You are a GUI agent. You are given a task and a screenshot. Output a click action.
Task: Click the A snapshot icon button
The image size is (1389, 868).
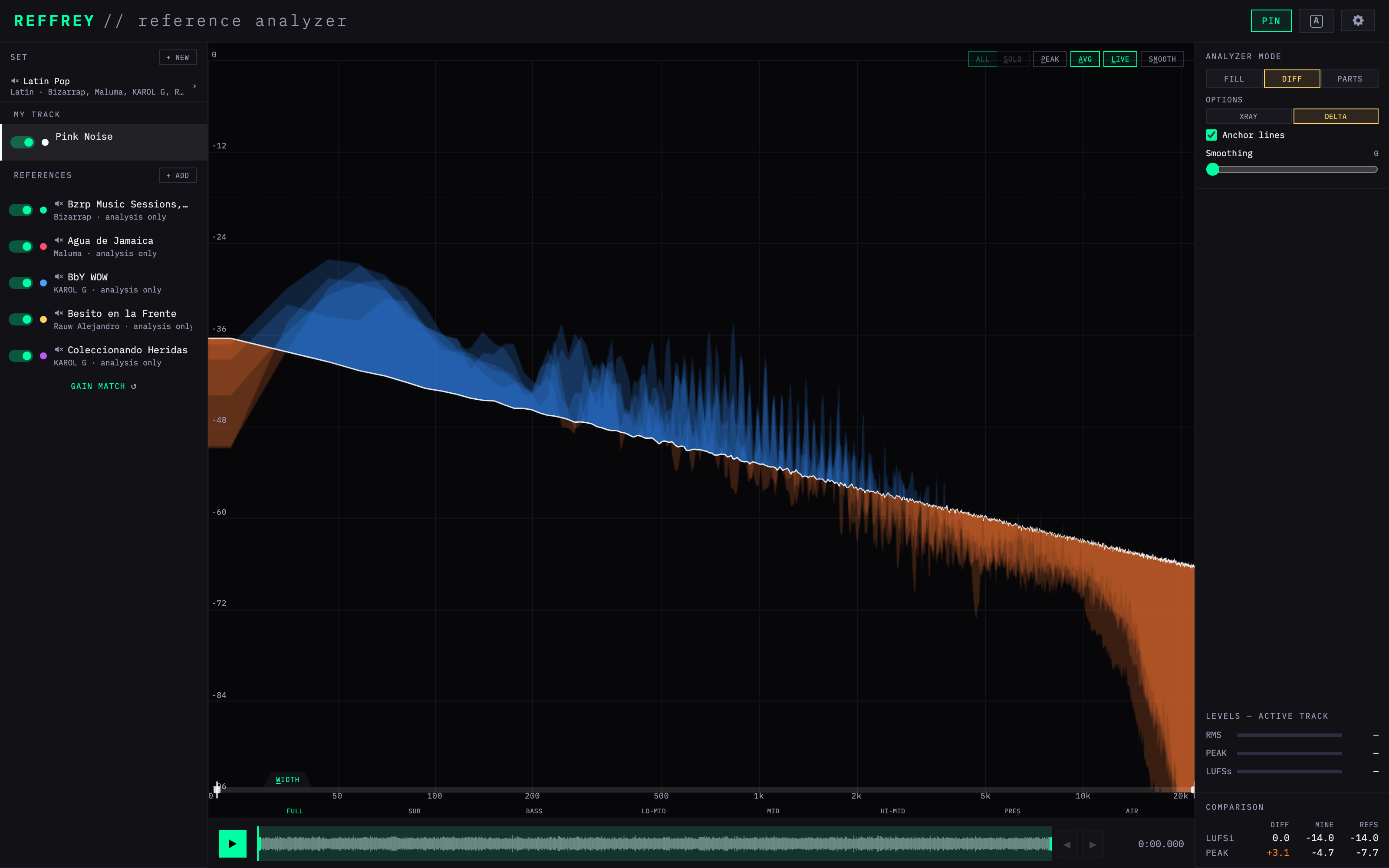coord(1316,21)
